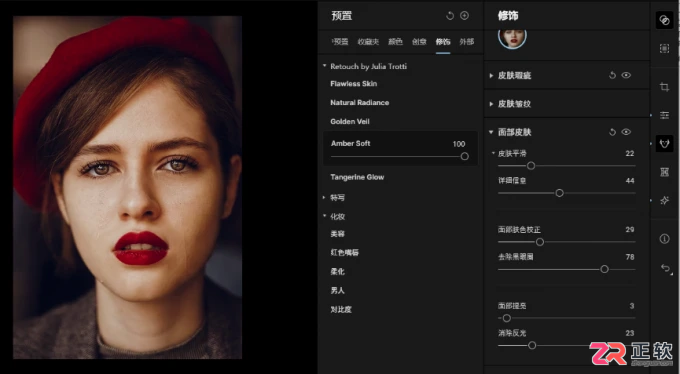Reset presets with the undo arrow beside 预置
680x374 pixels.
click(450, 16)
